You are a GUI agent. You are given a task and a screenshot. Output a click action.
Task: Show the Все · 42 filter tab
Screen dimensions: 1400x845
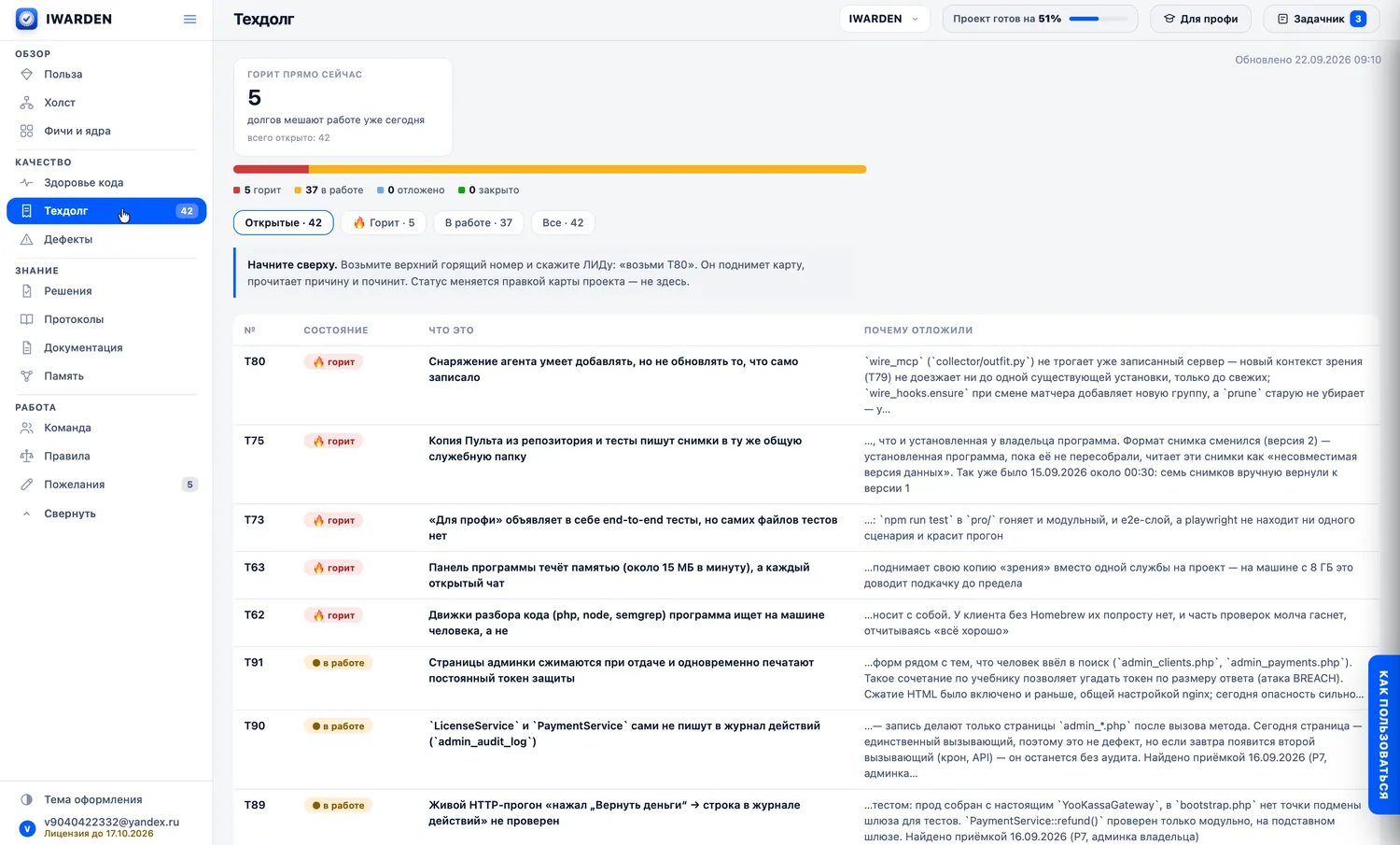pos(563,222)
